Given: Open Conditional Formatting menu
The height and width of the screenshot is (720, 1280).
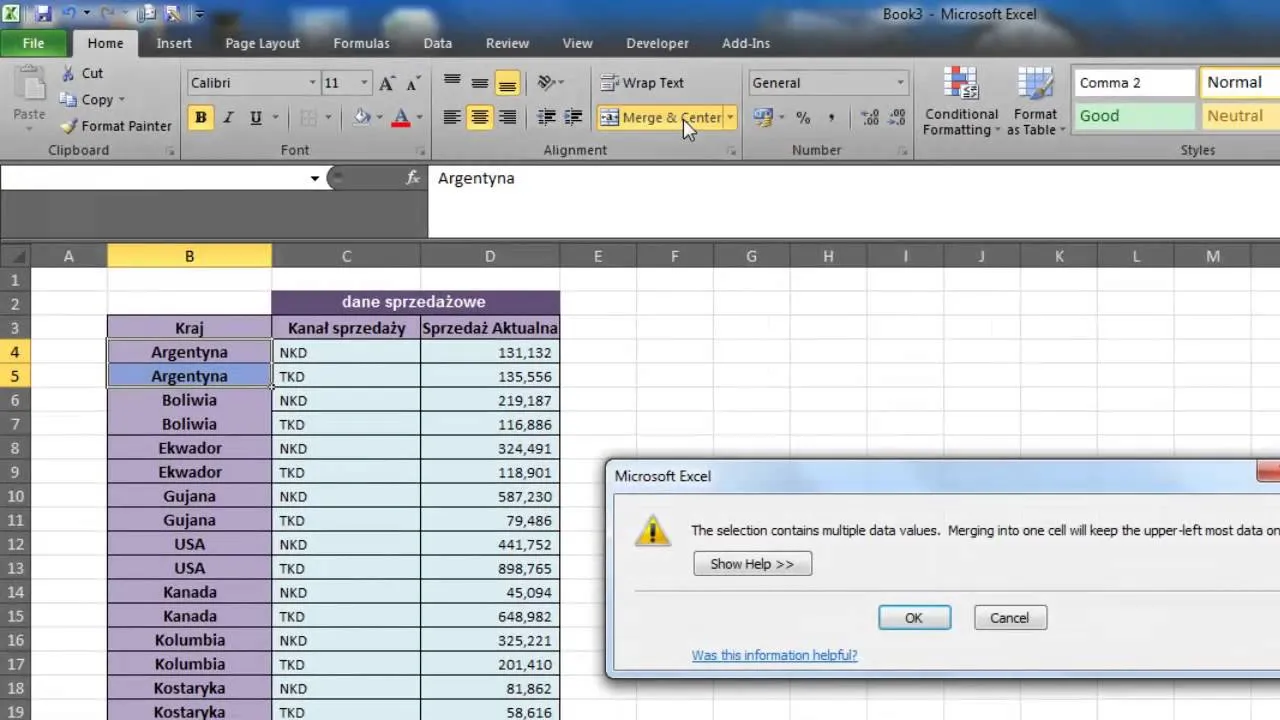Looking at the screenshot, I should [x=961, y=102].
